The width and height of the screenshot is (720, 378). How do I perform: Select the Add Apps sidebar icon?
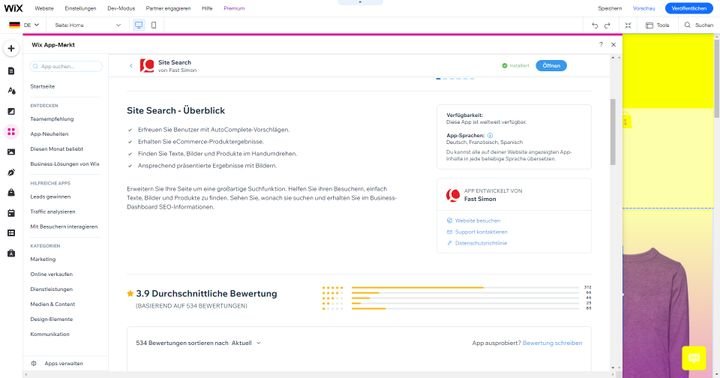tap(11, 132)
